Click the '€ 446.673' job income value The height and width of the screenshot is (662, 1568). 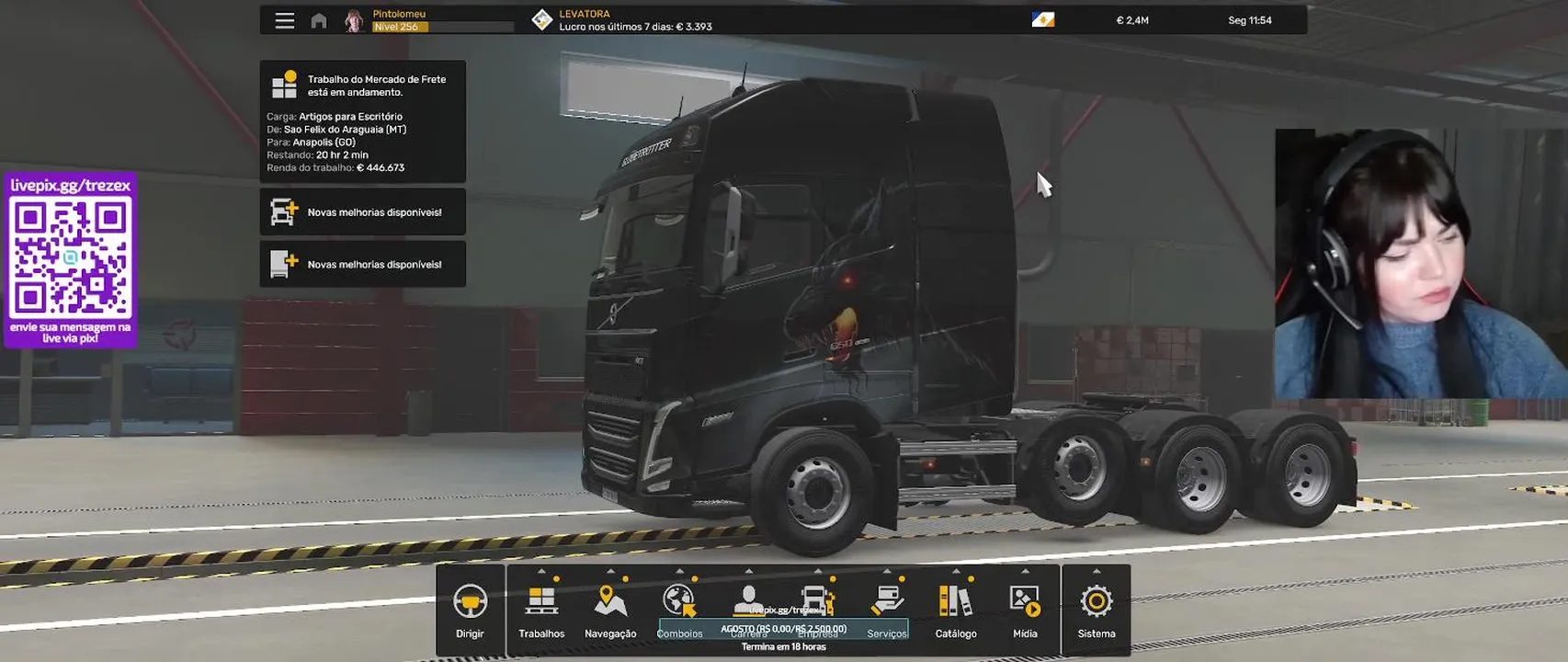click(381, 168)
